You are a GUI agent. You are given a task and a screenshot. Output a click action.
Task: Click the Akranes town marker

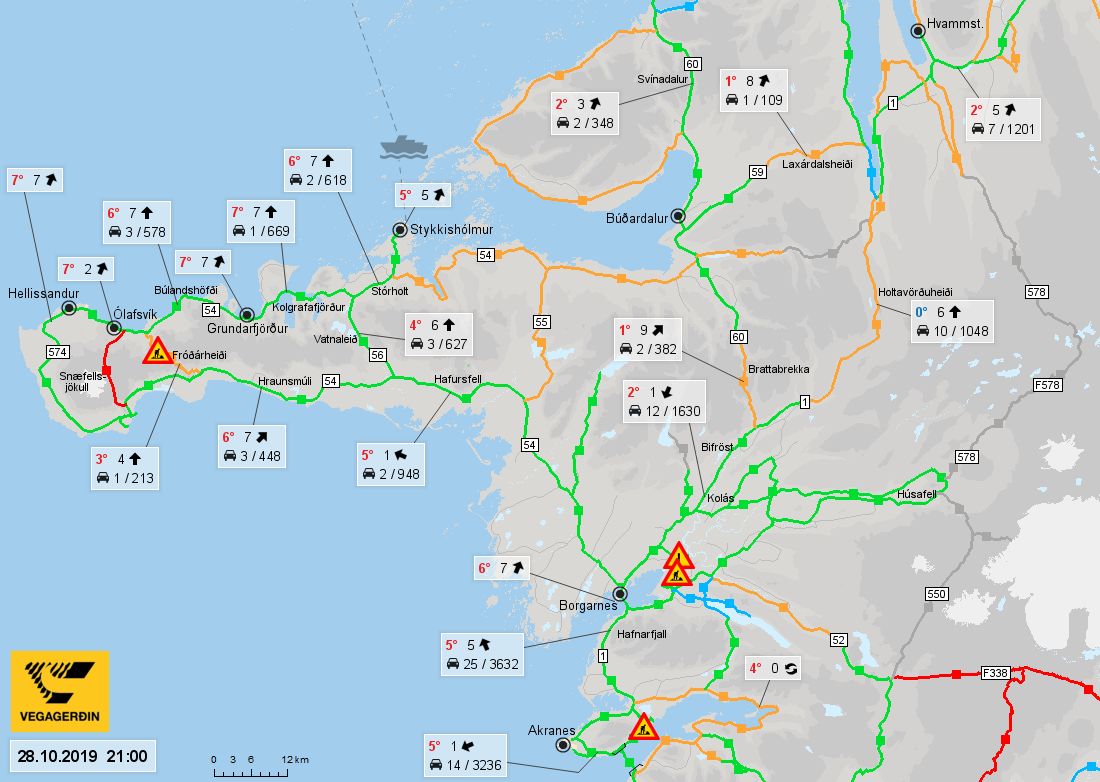[x=563, y=745]
